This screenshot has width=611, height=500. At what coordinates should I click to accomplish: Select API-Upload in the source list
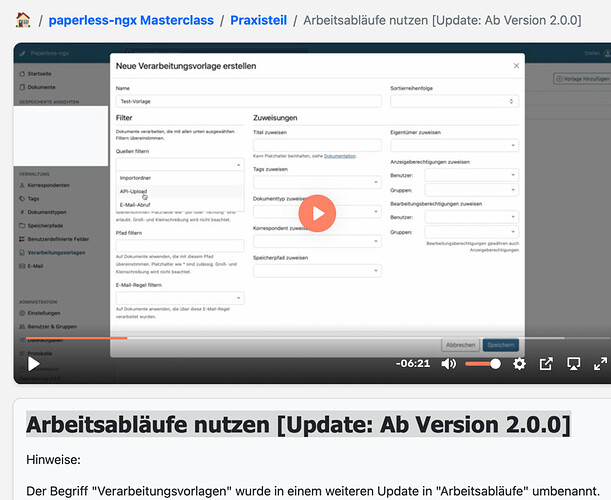(x=180, y=191)
